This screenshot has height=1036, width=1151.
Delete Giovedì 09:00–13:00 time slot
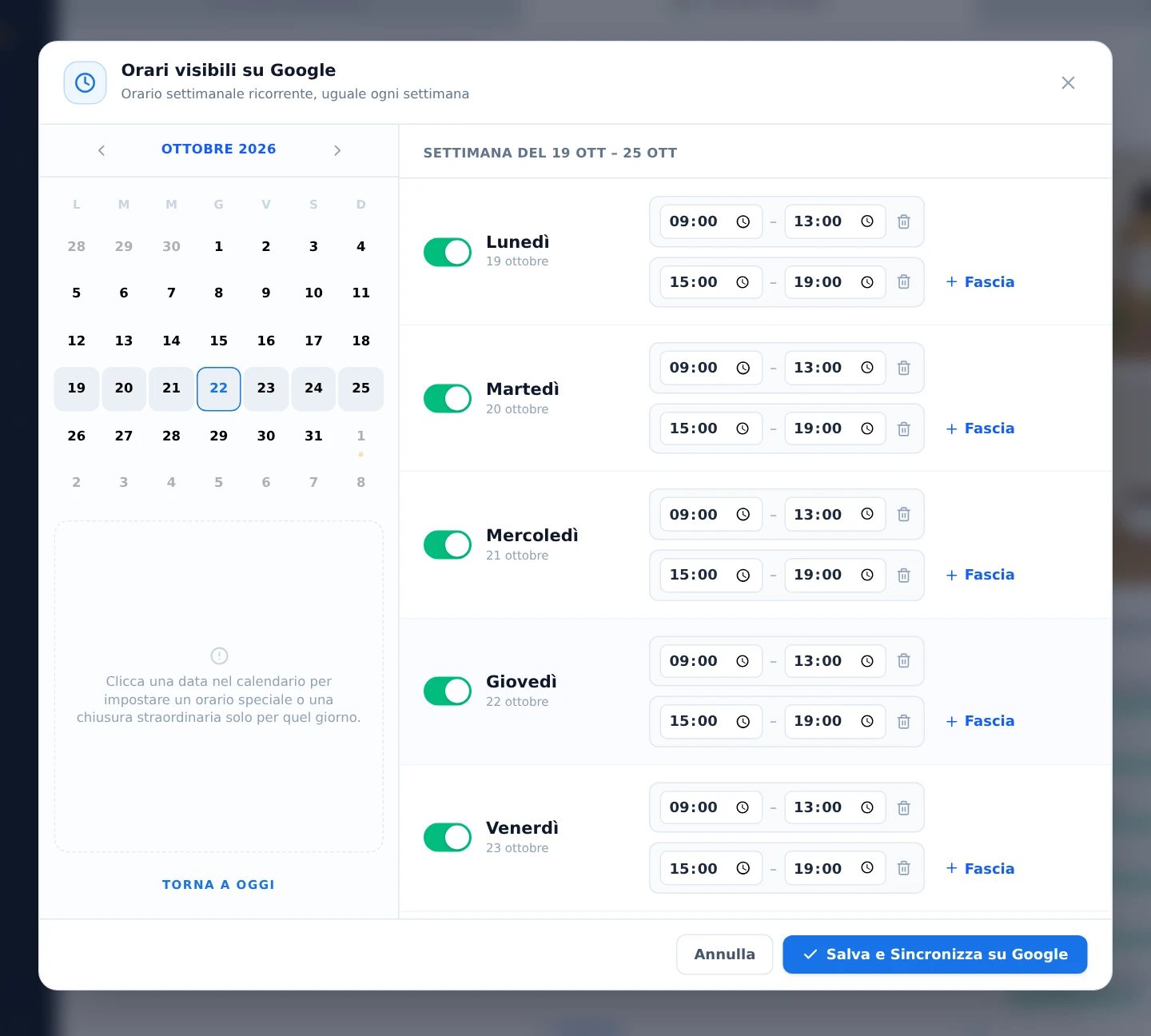tap(903, 661)
